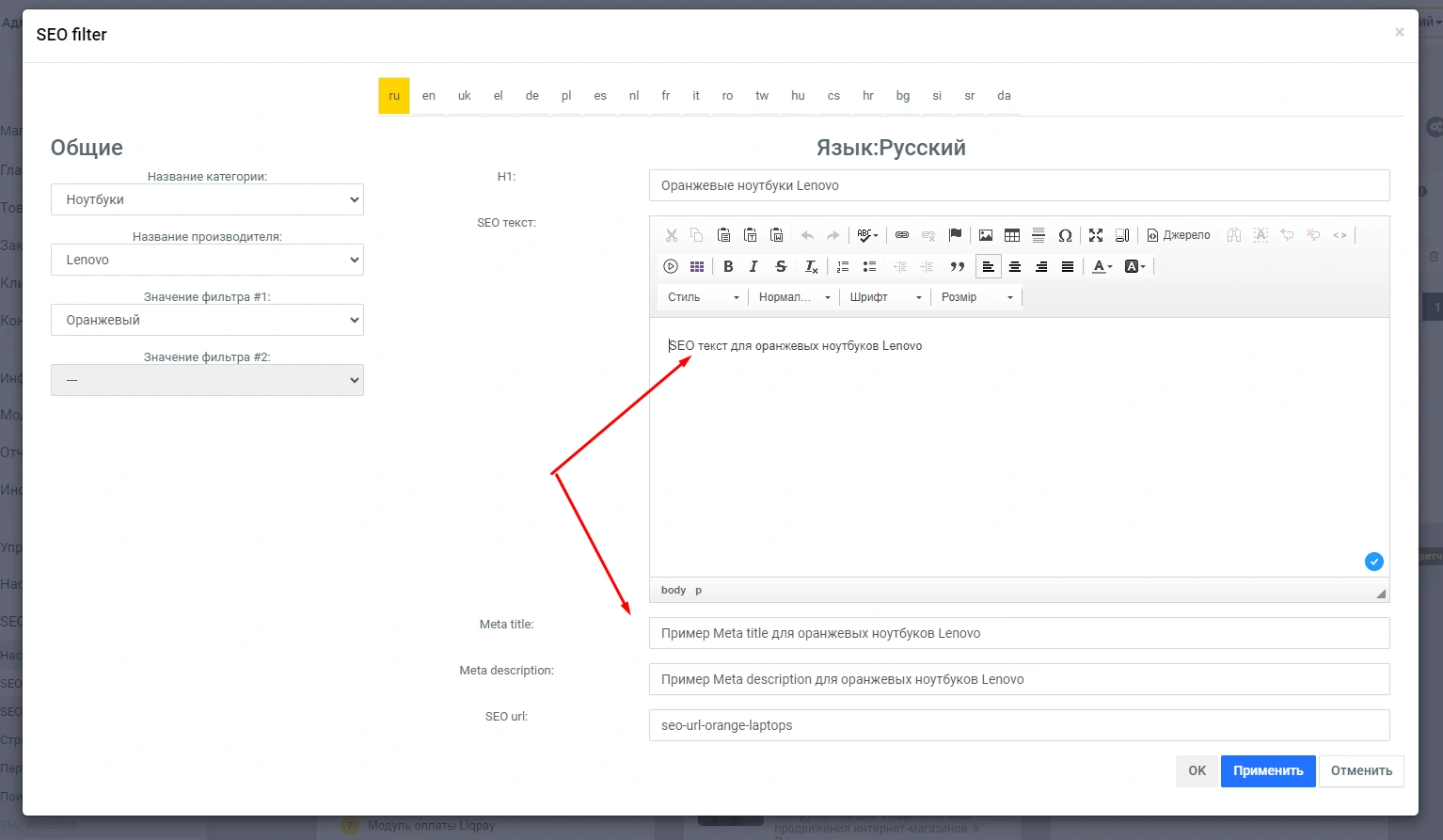Maximize the editor with fullscreen icon

pos(1096,235)
